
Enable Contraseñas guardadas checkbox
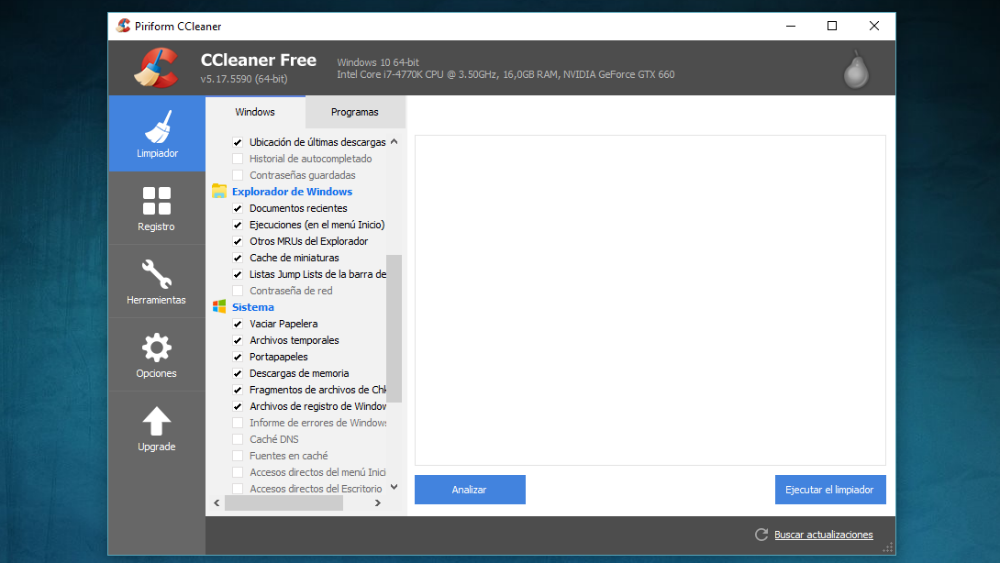(238, 175)
